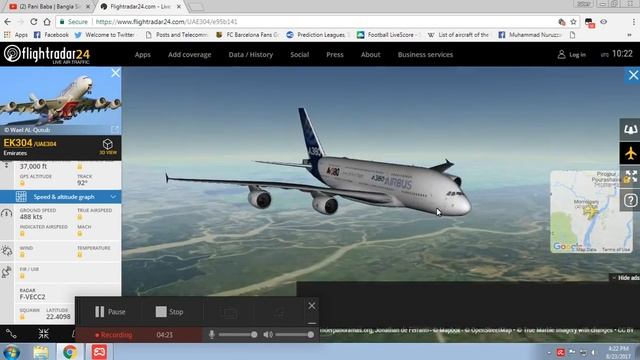640x360 pixels.
Task: Click the locked FIR/UIR icon
Action: pos(22,276)
